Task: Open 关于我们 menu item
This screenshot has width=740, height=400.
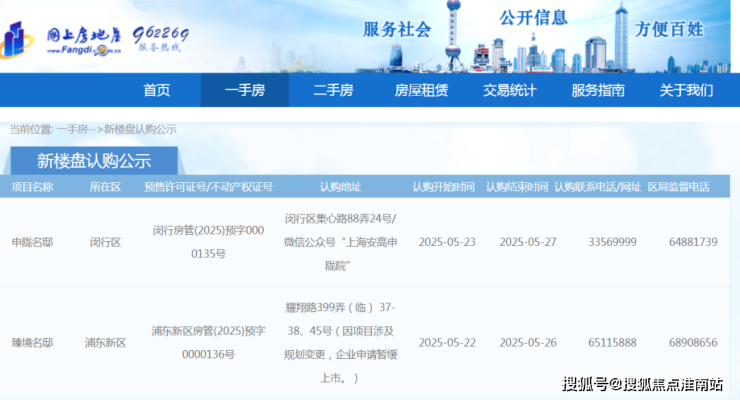Action: [686, 90]
